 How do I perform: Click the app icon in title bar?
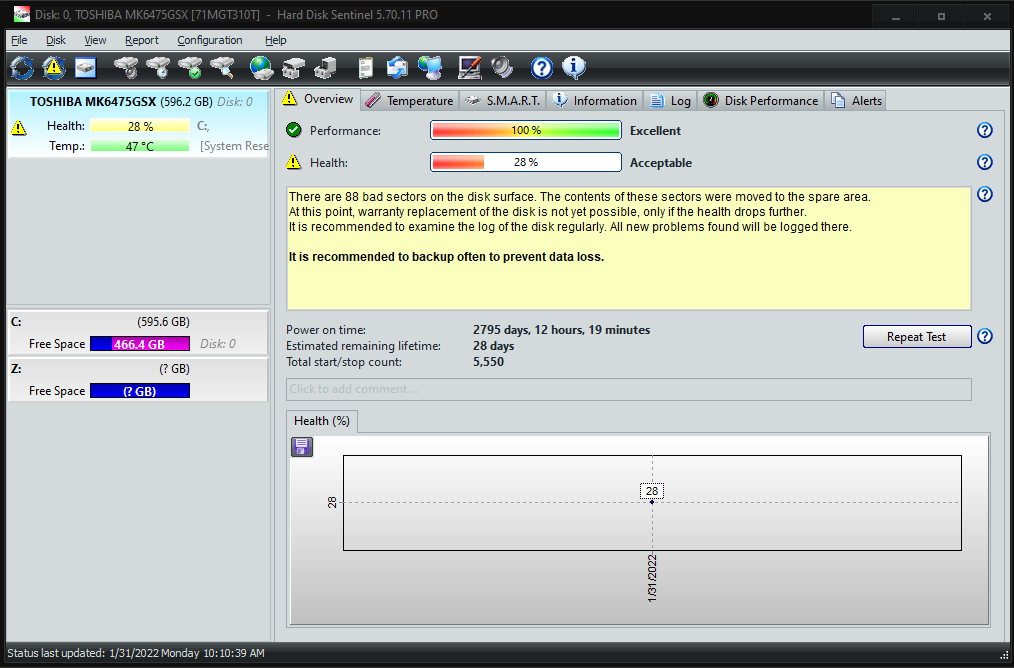tap(21, 14)
